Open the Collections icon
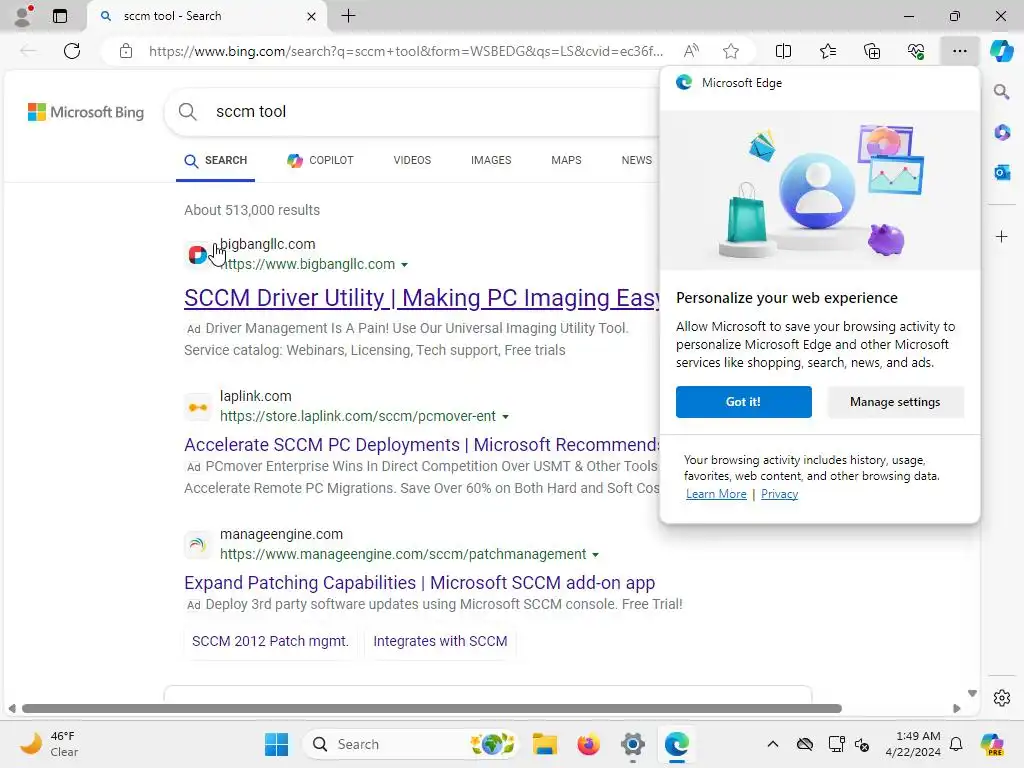 pos(872,51)
